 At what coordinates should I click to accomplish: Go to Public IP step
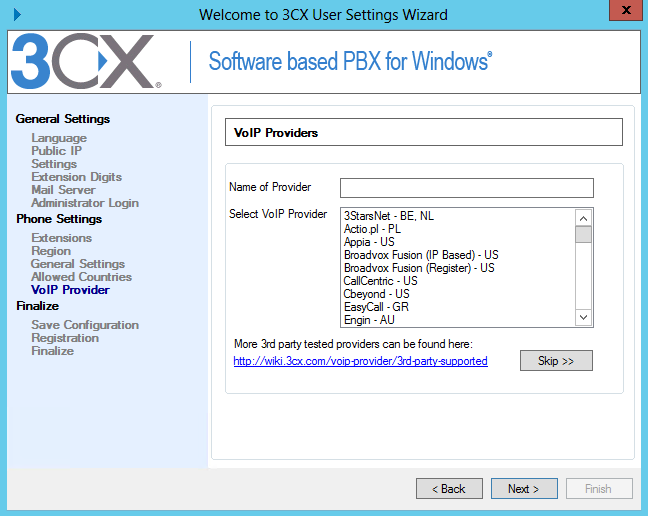tap(57, 151)
